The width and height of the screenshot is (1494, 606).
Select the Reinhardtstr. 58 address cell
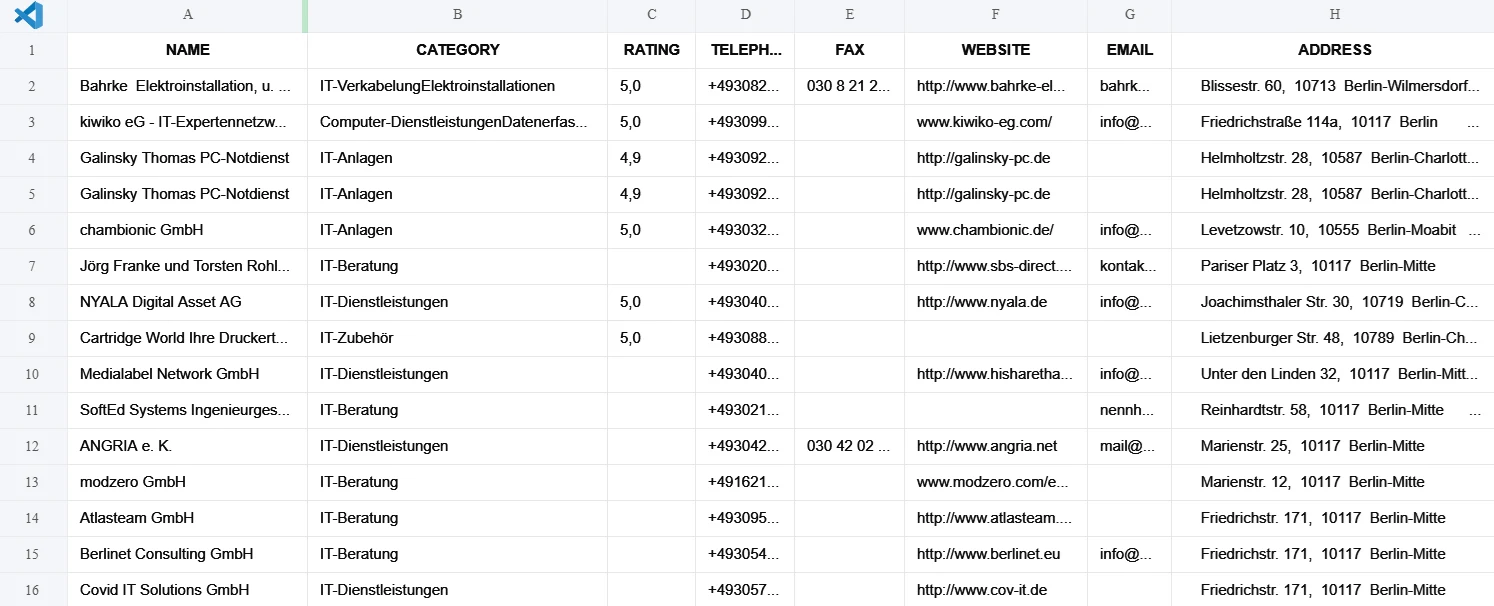point(1335,410)
